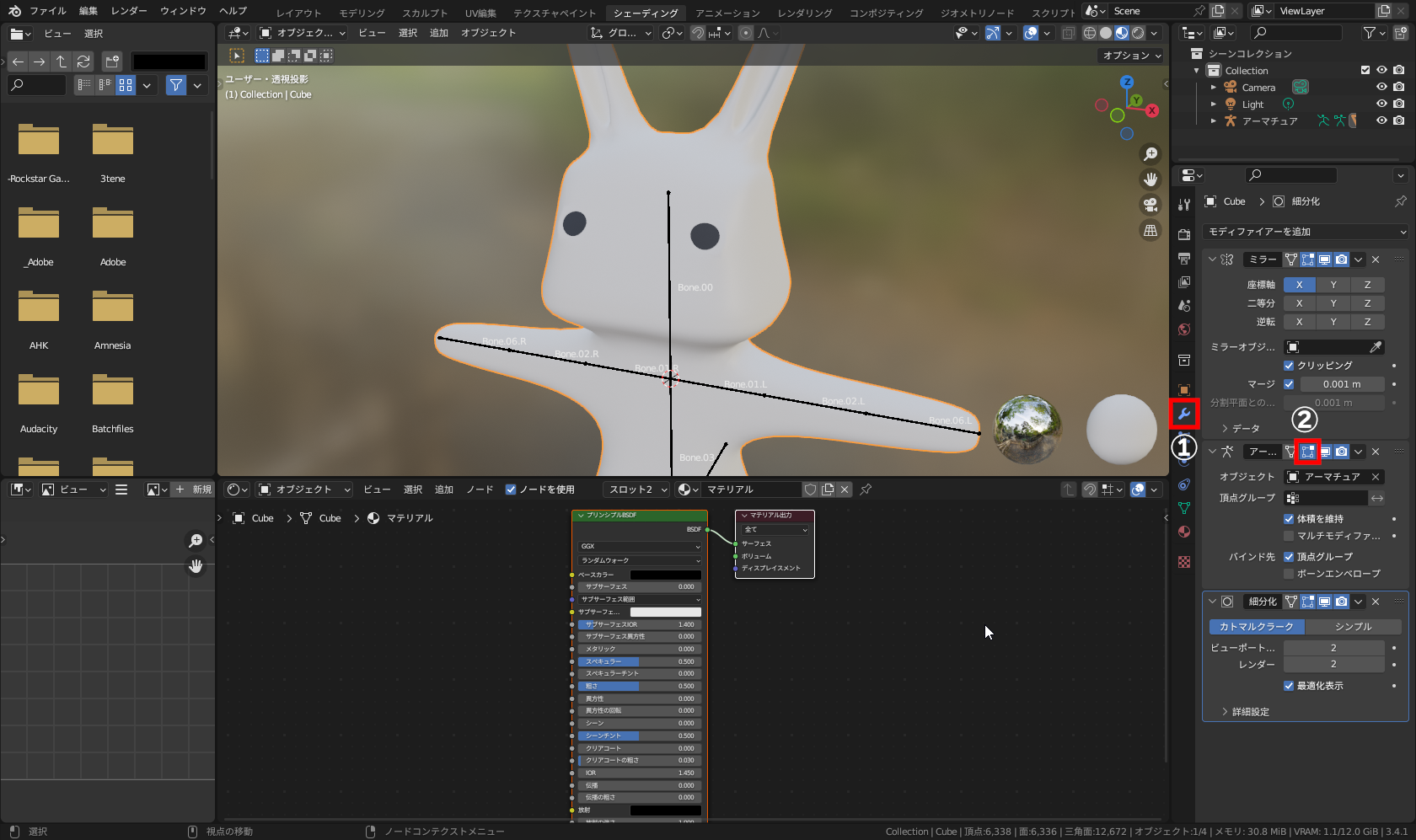The image size is (1416, 840).
Task: Toggle the Mirror modifier Merge checkbox
Action: tap(1289, 384)
